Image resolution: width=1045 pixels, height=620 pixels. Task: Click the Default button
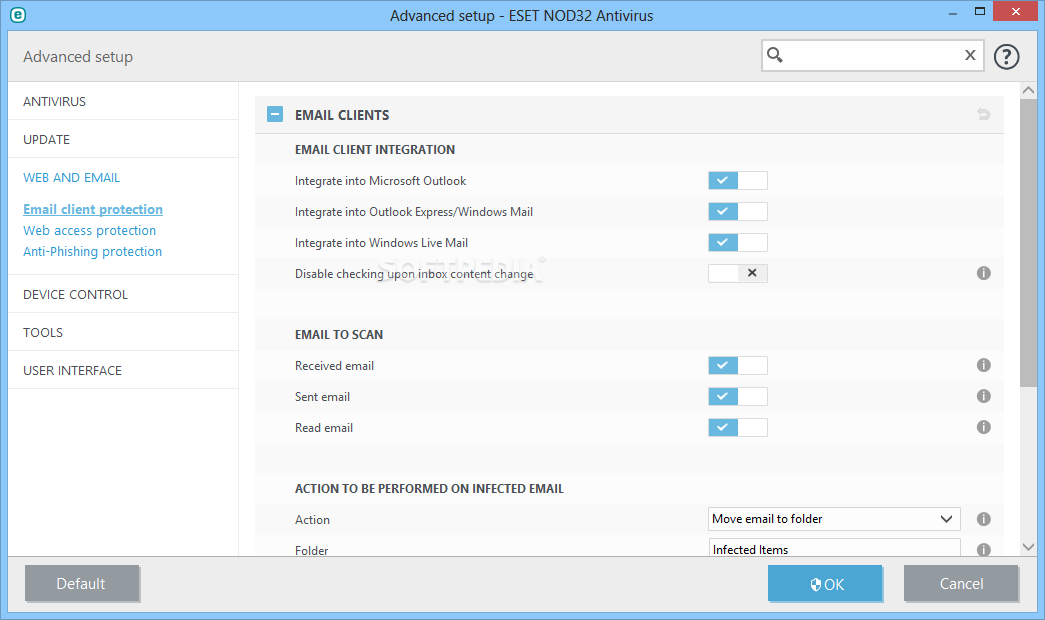pos(81,584)
